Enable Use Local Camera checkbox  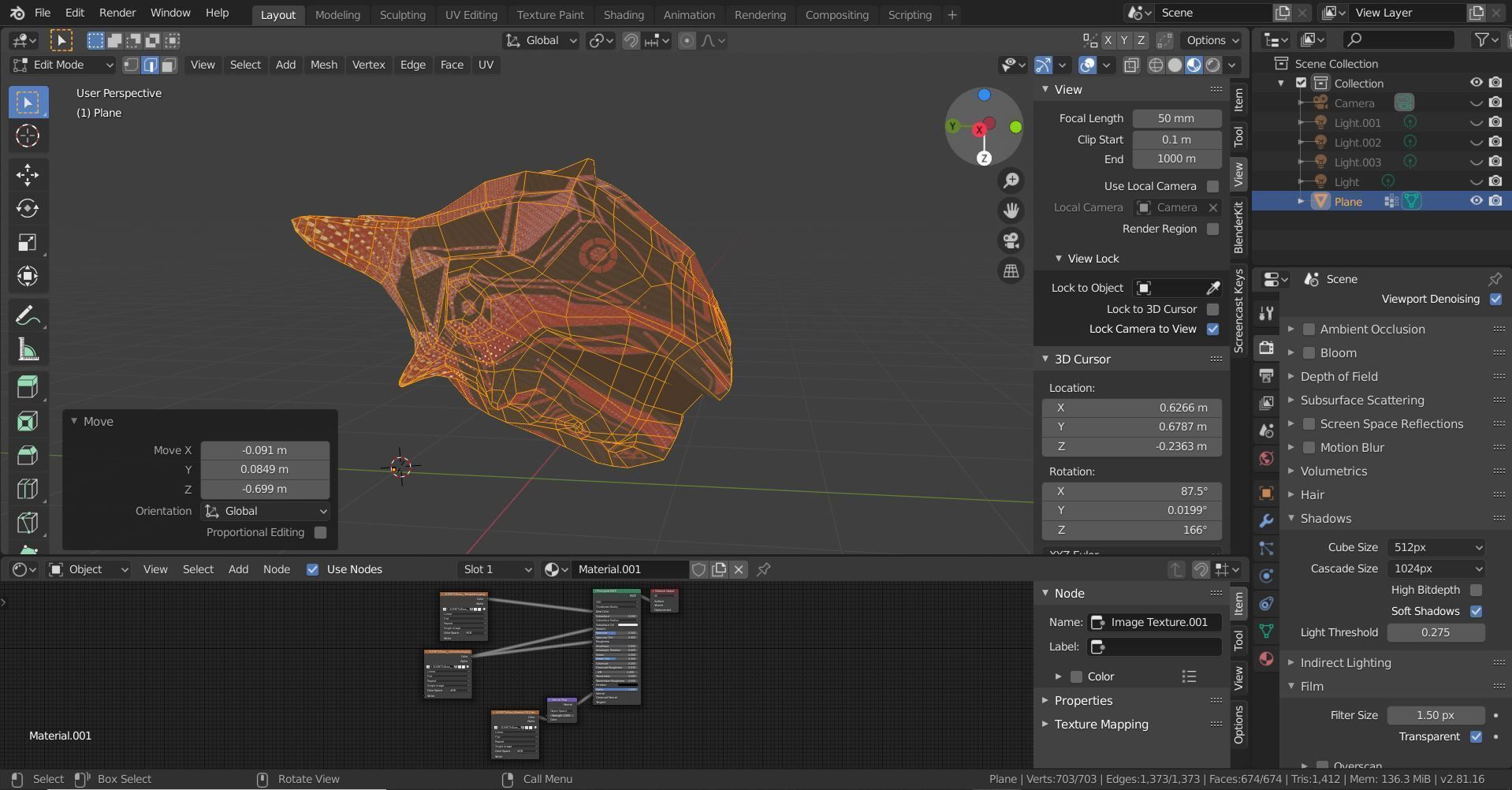[1212, 186]
